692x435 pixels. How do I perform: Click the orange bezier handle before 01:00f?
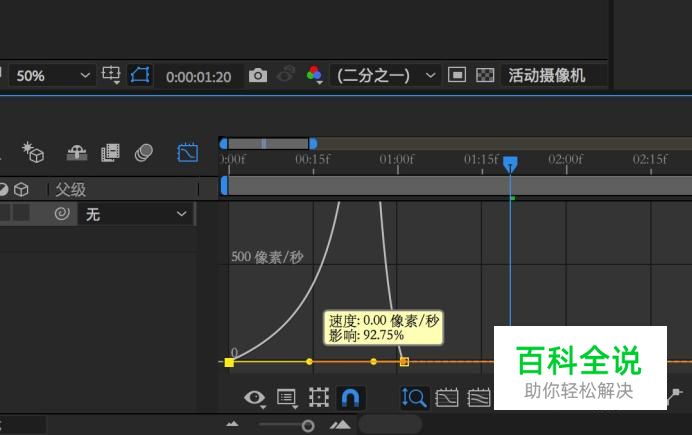coord(373,362)
